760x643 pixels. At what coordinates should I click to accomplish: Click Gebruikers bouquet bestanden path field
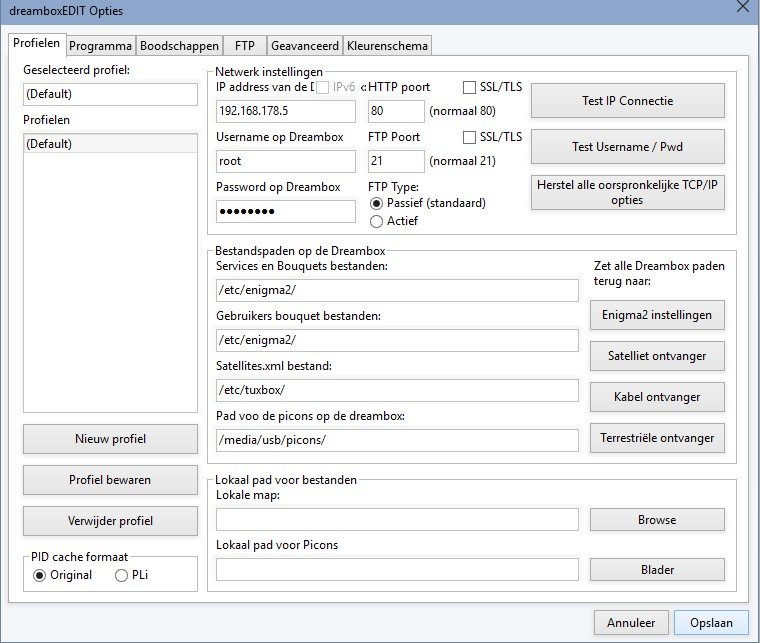[x=397, y=340]
